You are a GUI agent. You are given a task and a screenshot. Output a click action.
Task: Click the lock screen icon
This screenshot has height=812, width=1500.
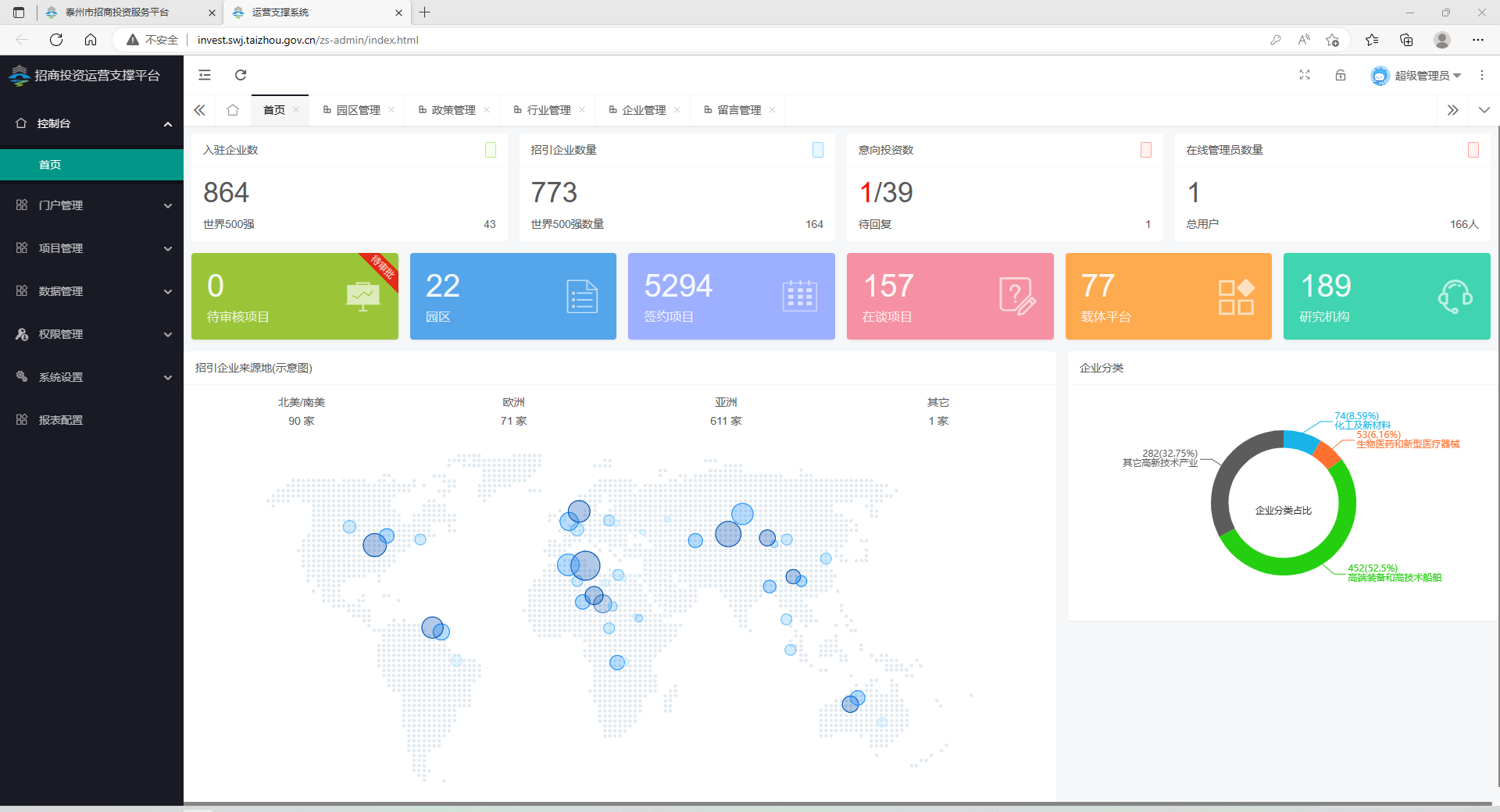(1341, 75)
